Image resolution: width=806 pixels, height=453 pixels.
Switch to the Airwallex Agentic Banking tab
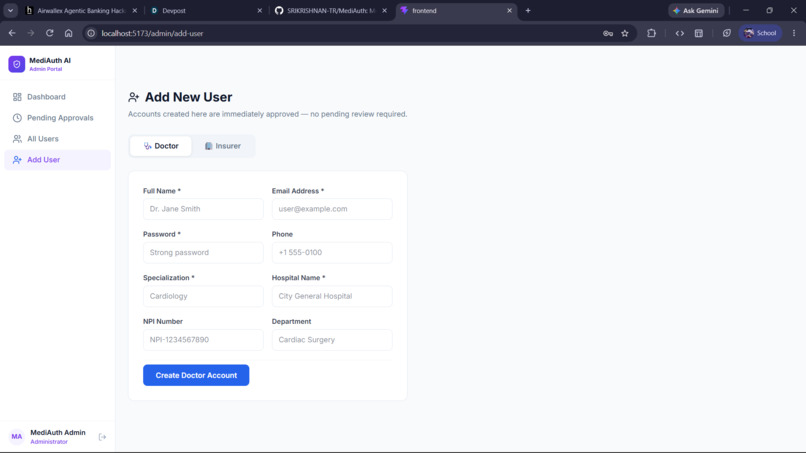(81, 10)
